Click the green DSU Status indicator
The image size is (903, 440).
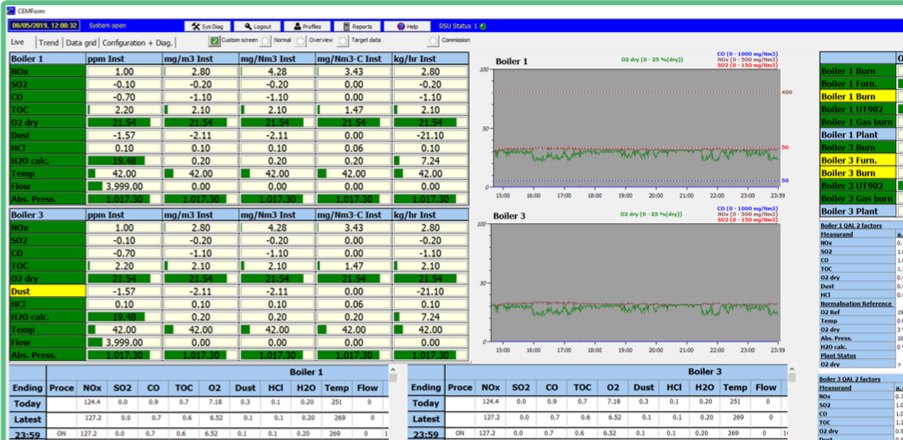(x=483, y=26)
